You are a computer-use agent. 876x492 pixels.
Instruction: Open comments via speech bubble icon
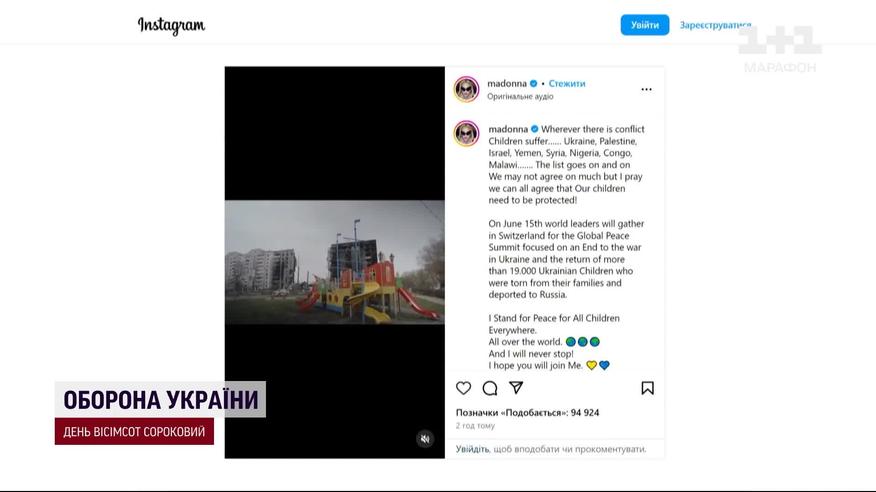(490, 388)
